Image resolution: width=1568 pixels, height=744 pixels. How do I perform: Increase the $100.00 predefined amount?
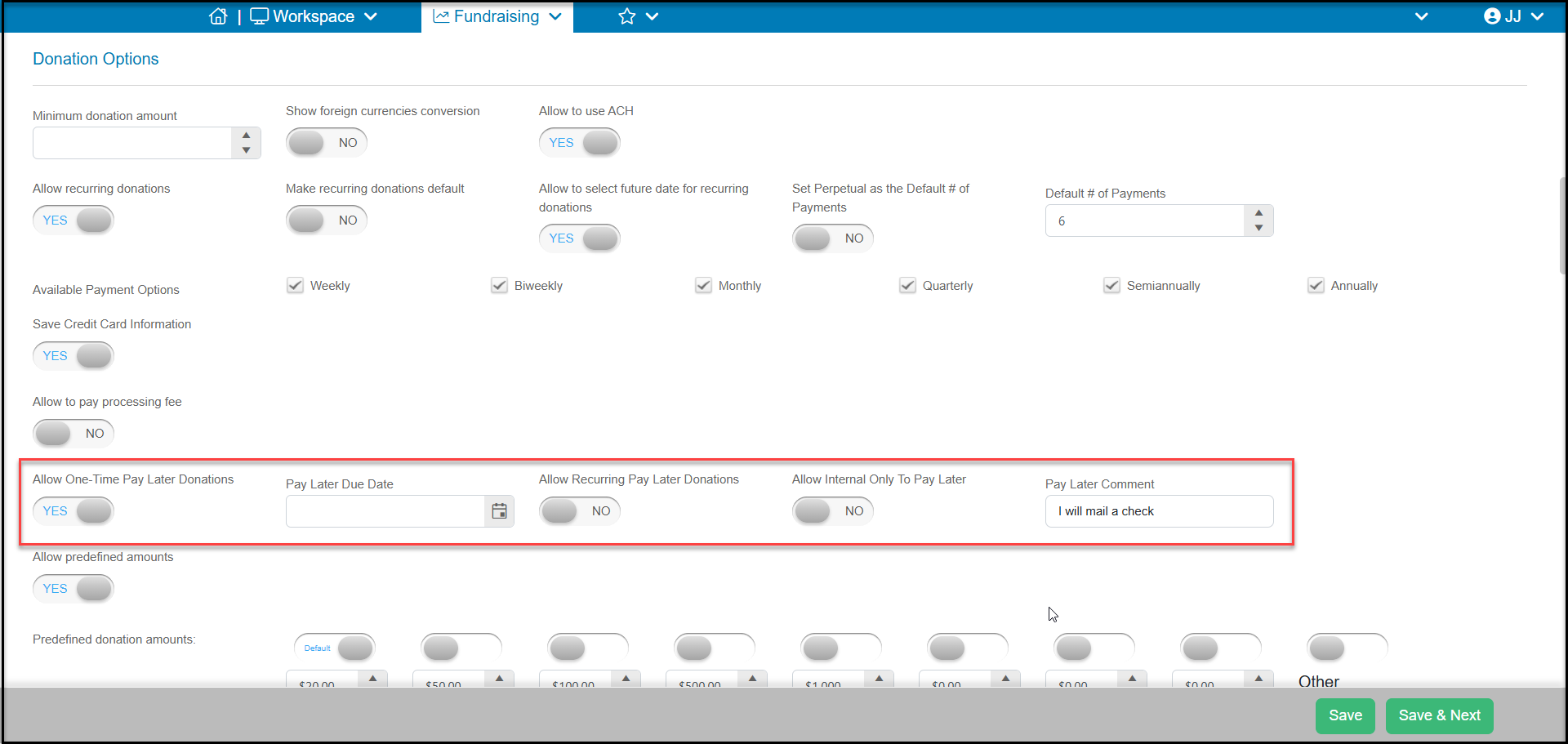(x=626, y=679)
